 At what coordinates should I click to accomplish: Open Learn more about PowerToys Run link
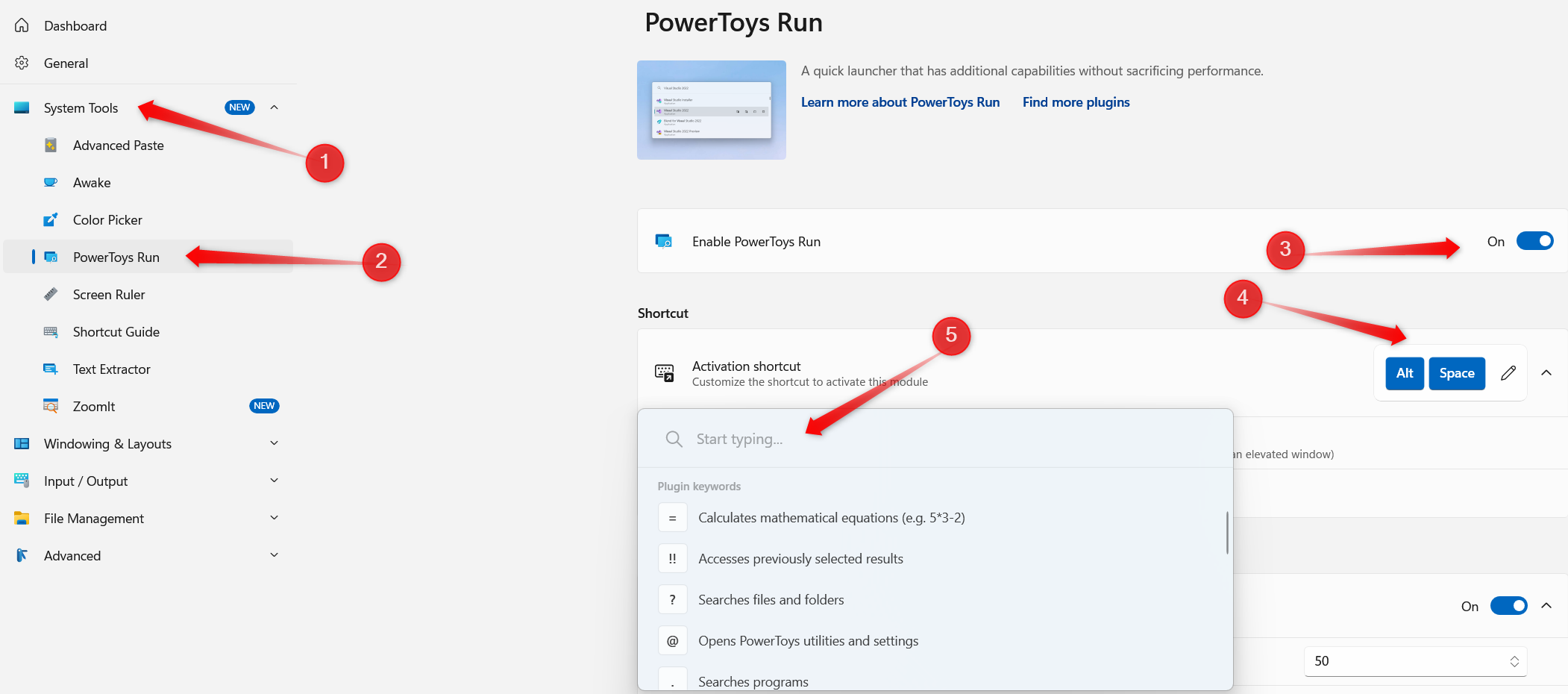point(900,102)
